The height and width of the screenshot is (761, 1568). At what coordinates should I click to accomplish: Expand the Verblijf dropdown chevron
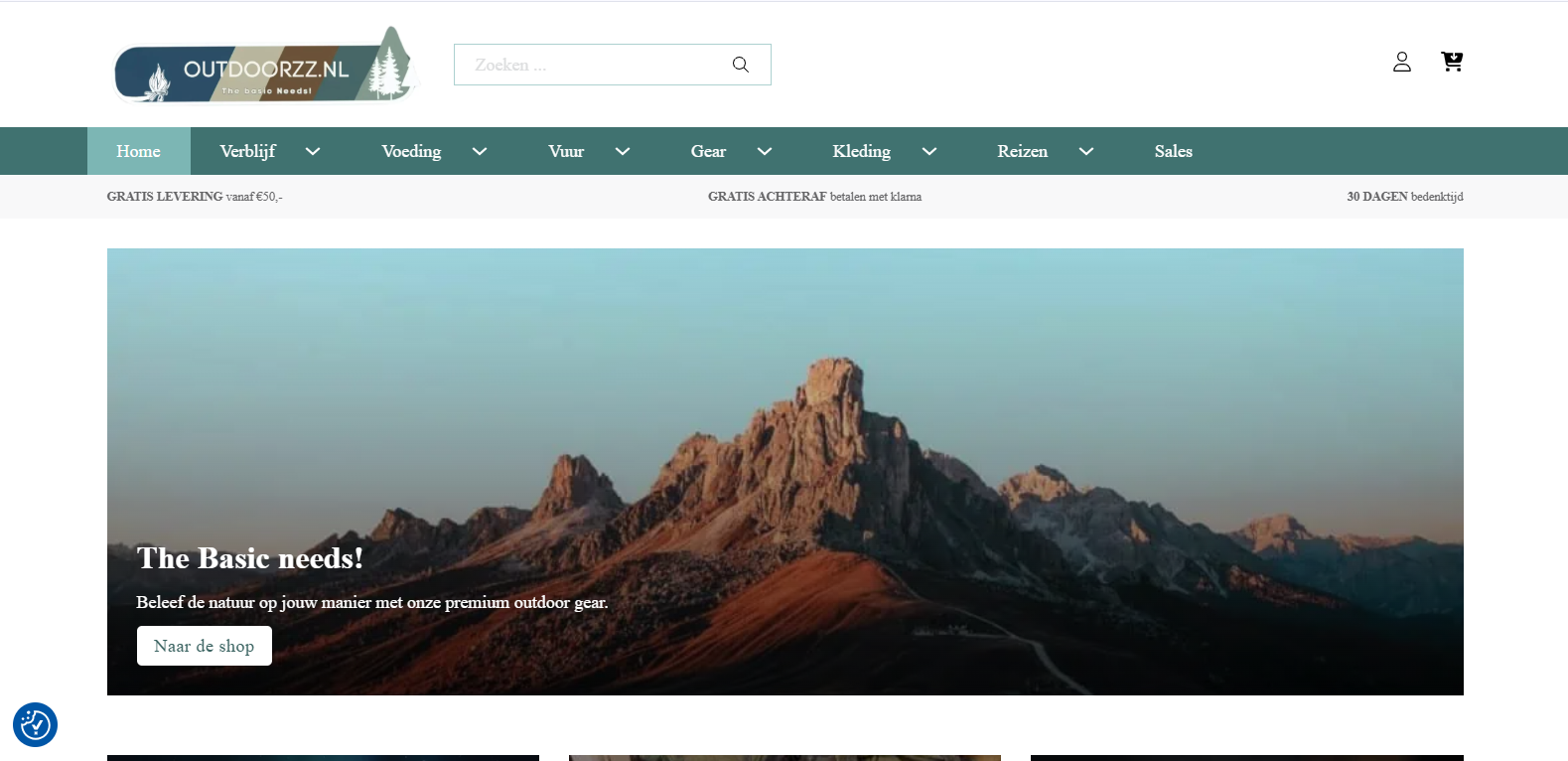[313, 151]
